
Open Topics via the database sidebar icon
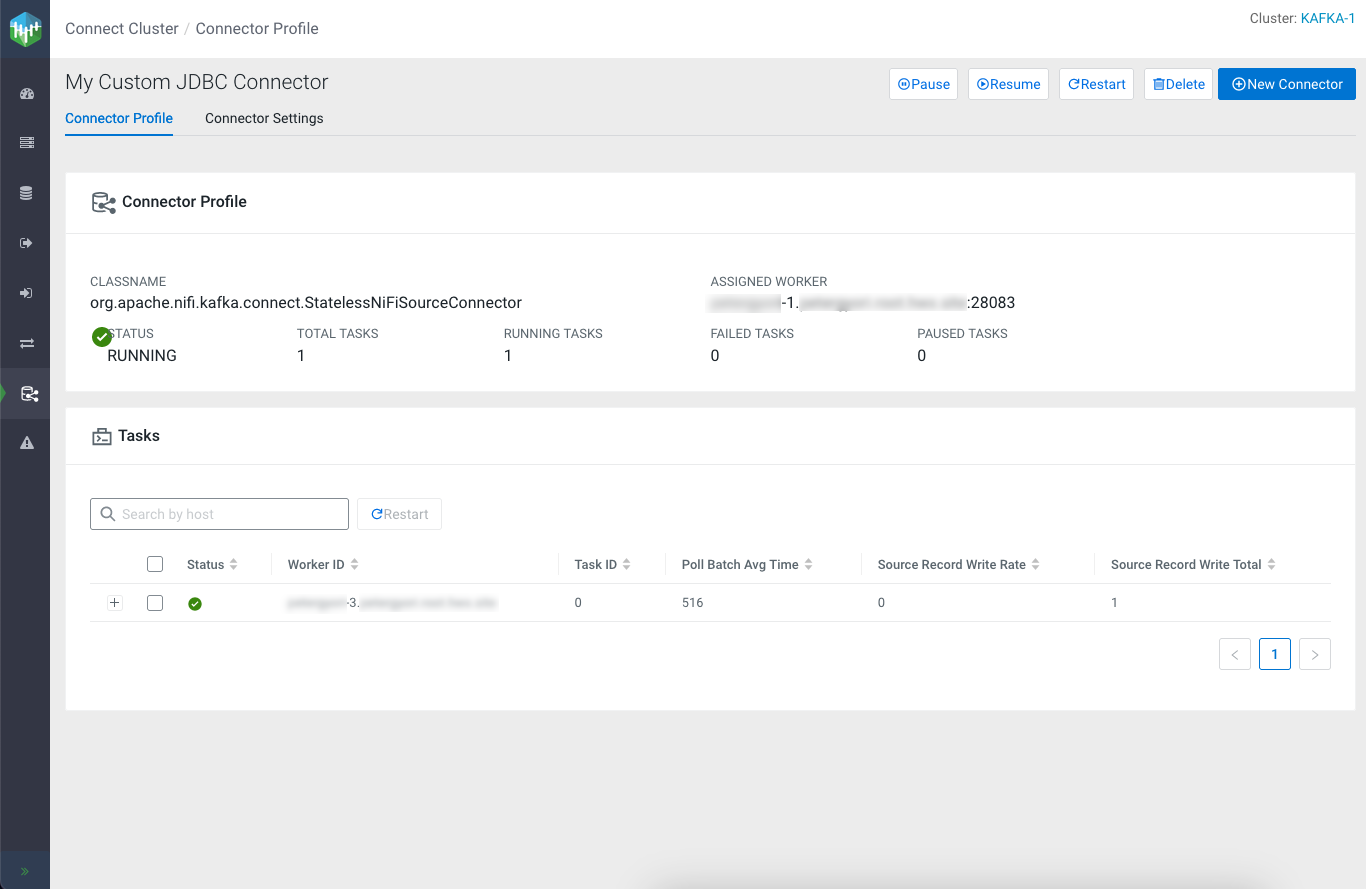coord(27,193)
